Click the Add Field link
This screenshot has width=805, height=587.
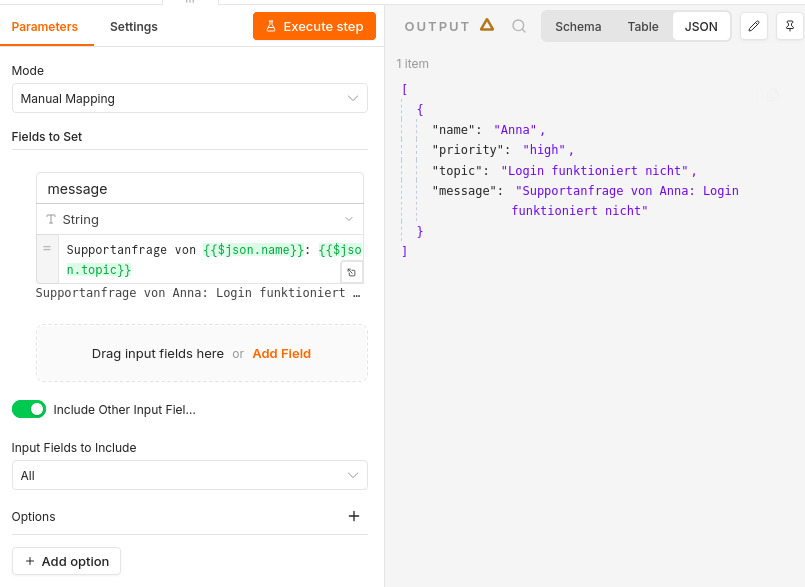pyautogui.click(x=281, y=353)
